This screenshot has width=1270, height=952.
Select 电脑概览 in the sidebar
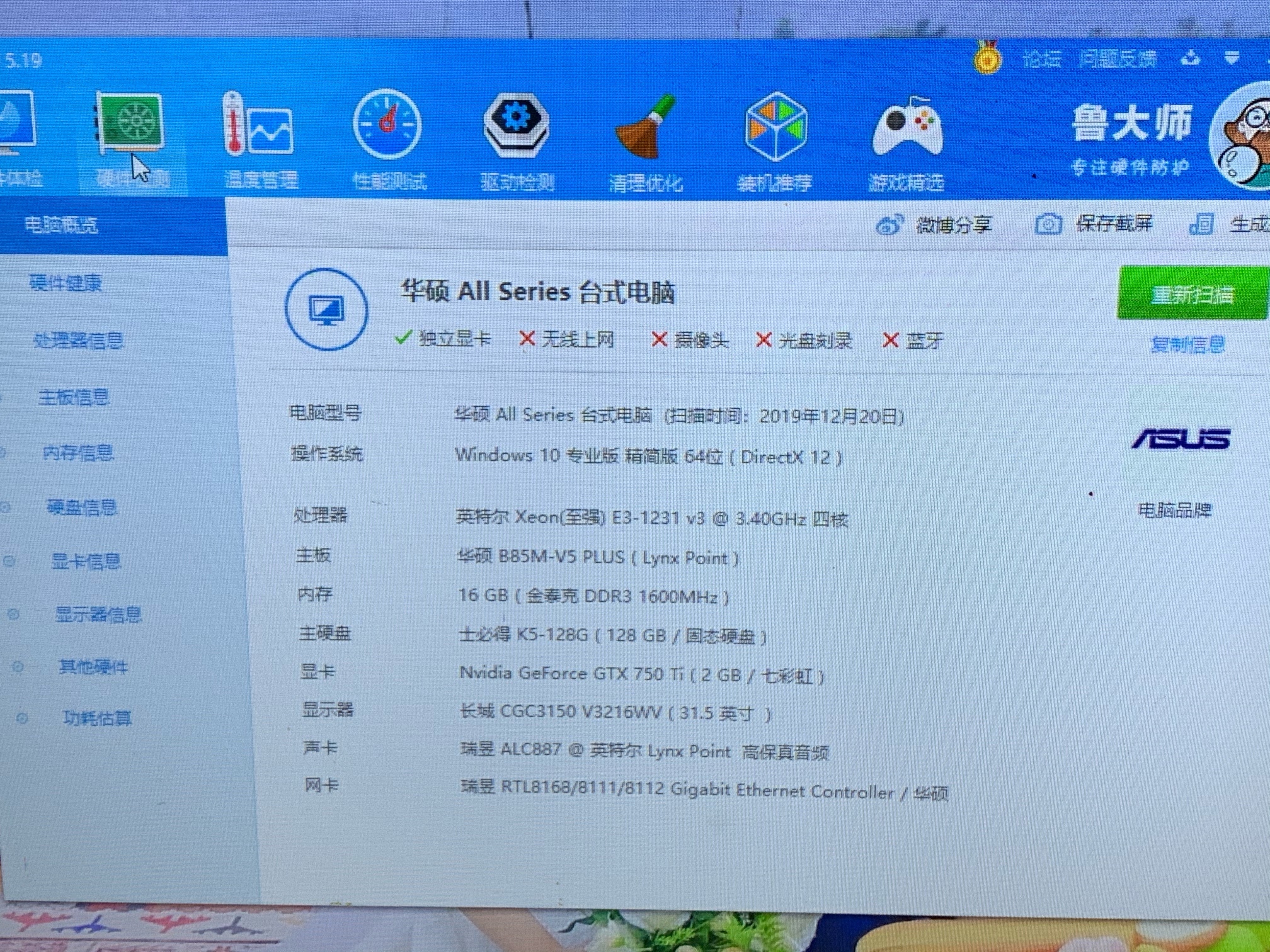point(61,224)
